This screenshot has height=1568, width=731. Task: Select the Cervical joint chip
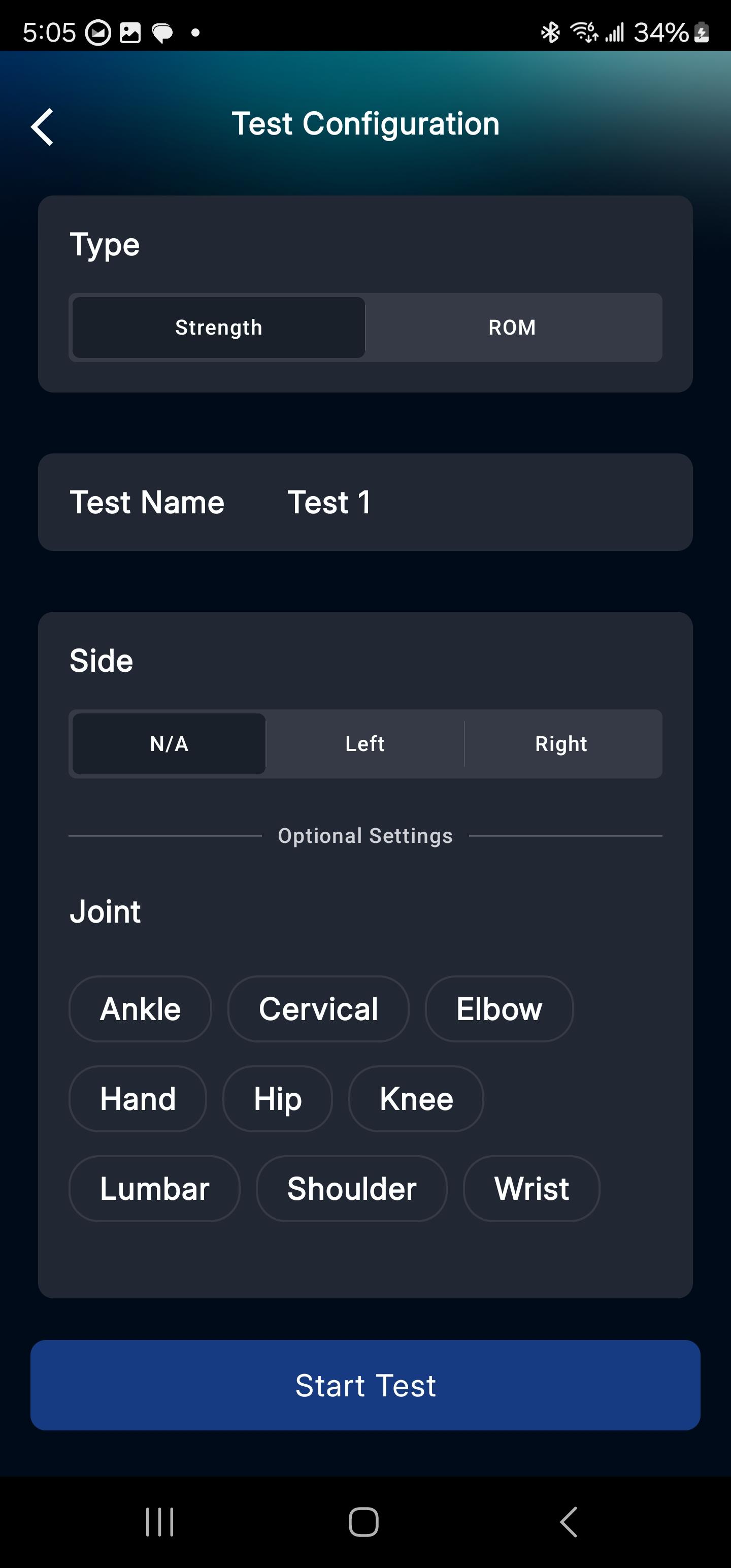coord(318,1008)
